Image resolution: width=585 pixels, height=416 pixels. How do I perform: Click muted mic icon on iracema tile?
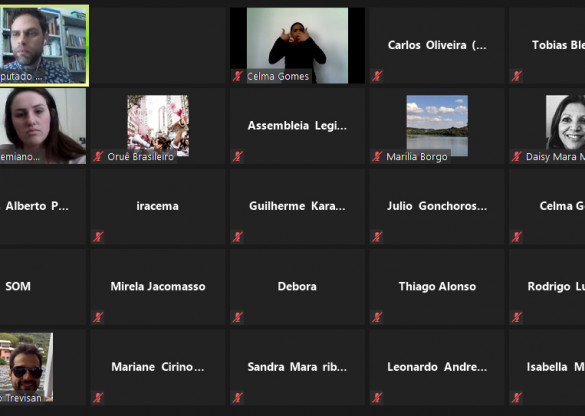[x=98, y=237]
